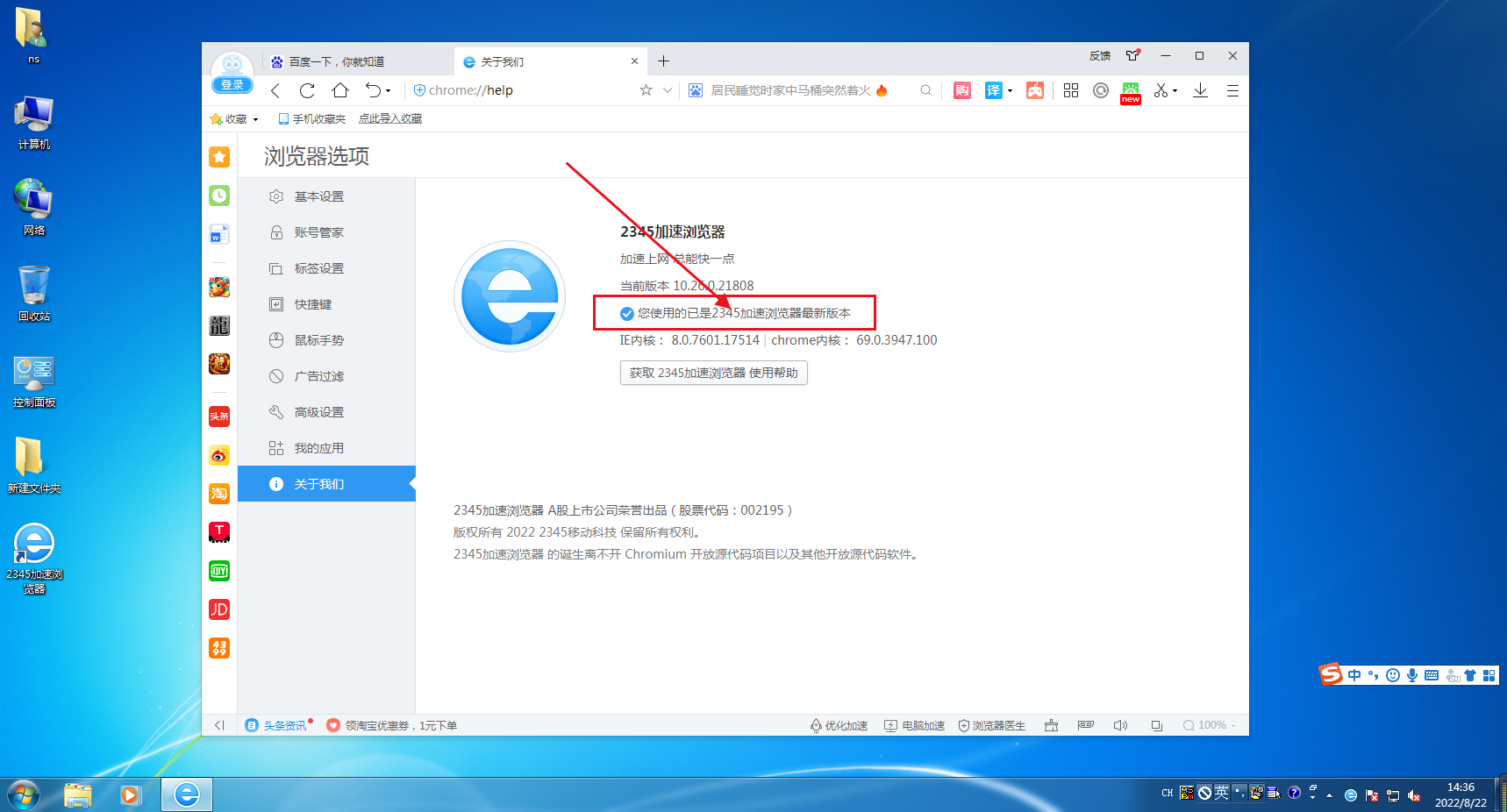Select 鼠标手势 in the options menu
1507x812 pixels.
pos(326,340)
